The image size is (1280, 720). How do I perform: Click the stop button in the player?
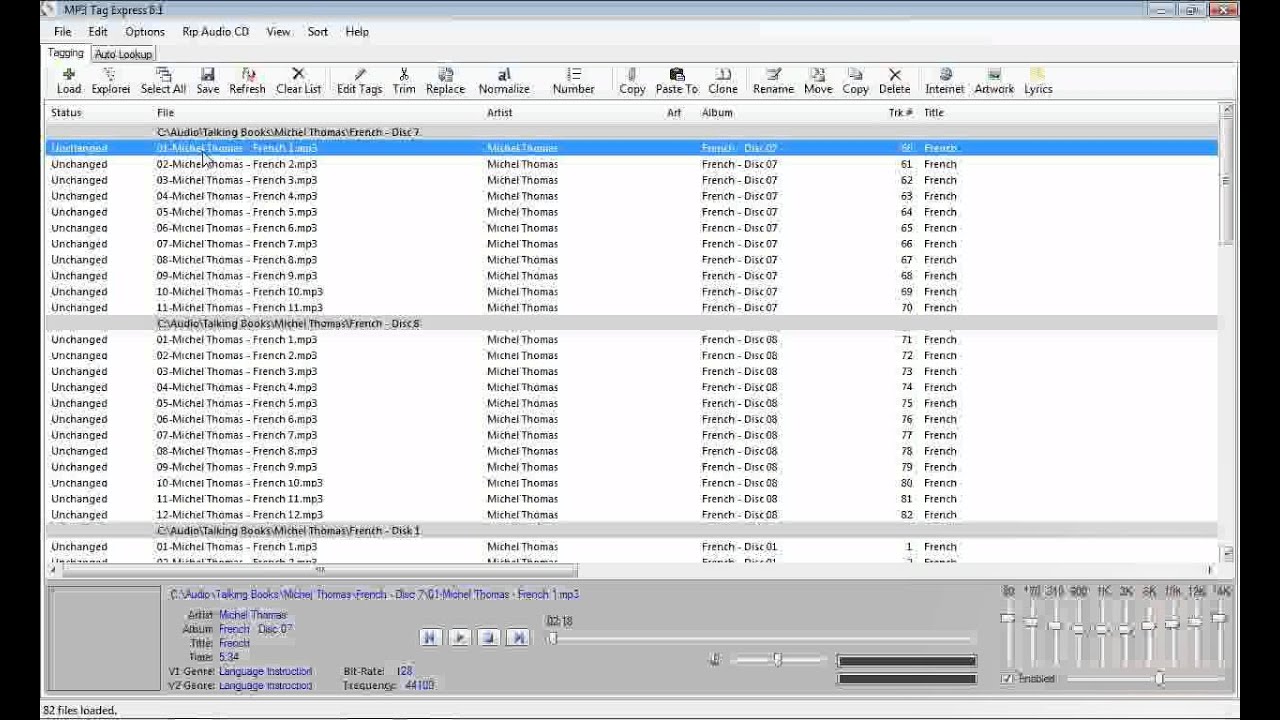click(x=489, y=637)
